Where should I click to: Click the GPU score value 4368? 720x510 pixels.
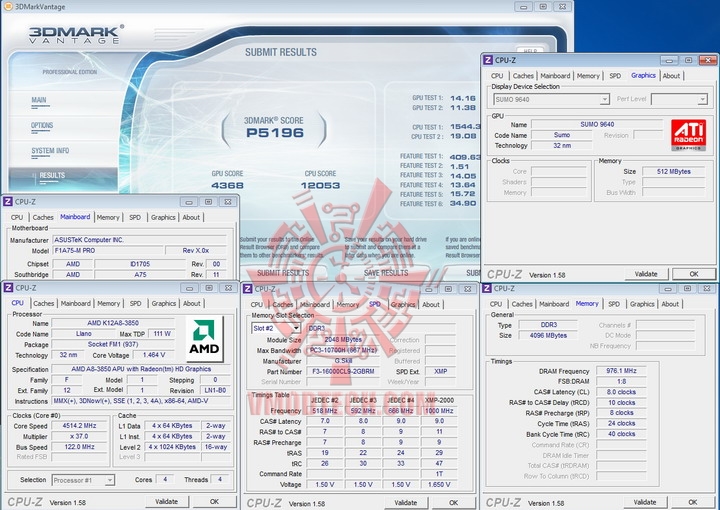tap(227, 185)
